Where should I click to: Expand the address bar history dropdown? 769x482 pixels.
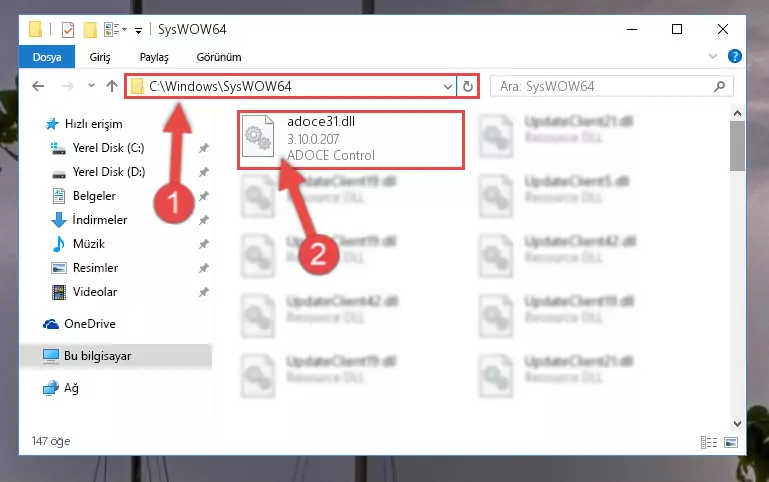point(447,87)
